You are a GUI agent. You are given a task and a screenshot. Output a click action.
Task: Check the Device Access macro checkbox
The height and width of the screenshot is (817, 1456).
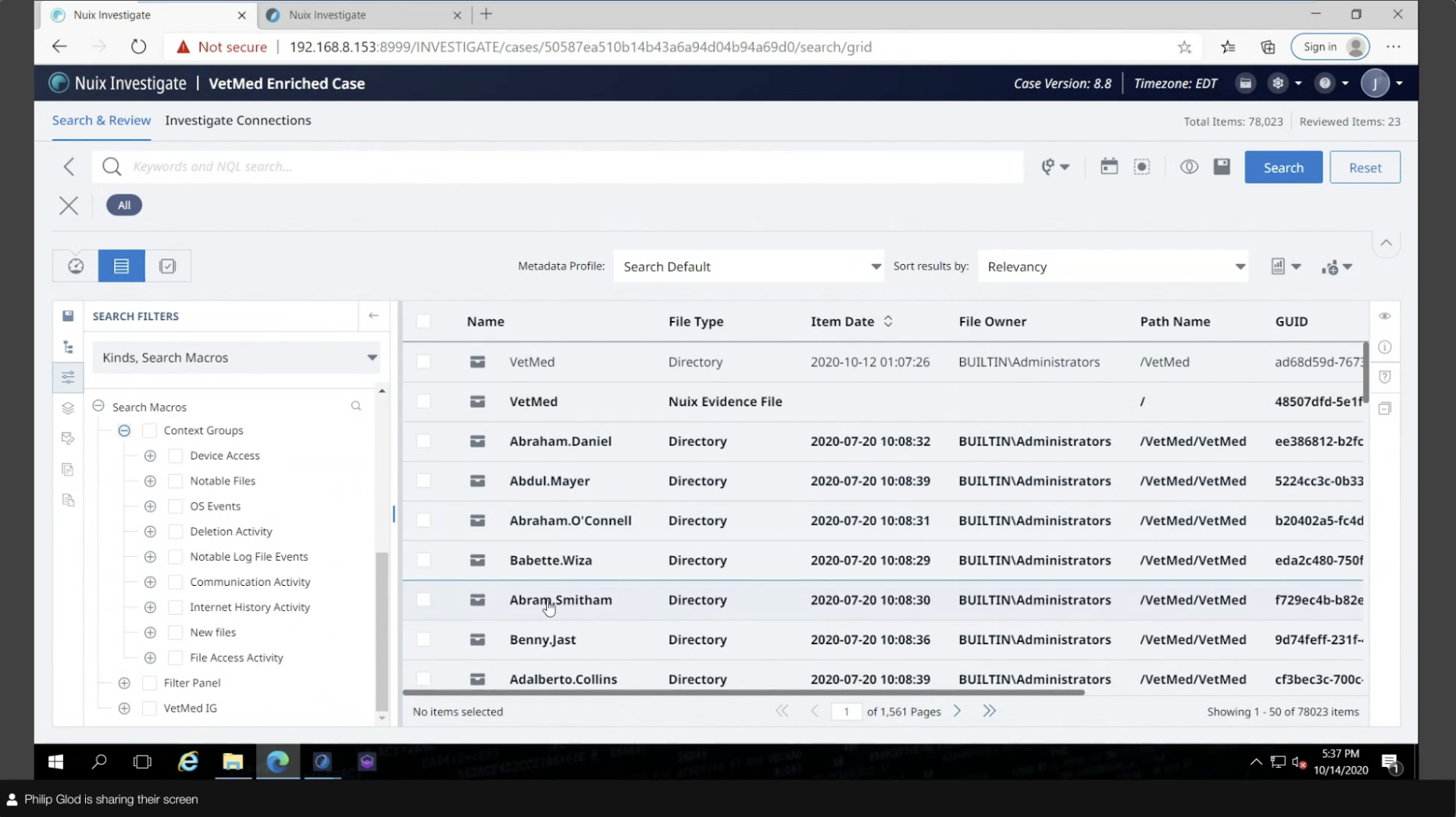(x=176, y=455)
